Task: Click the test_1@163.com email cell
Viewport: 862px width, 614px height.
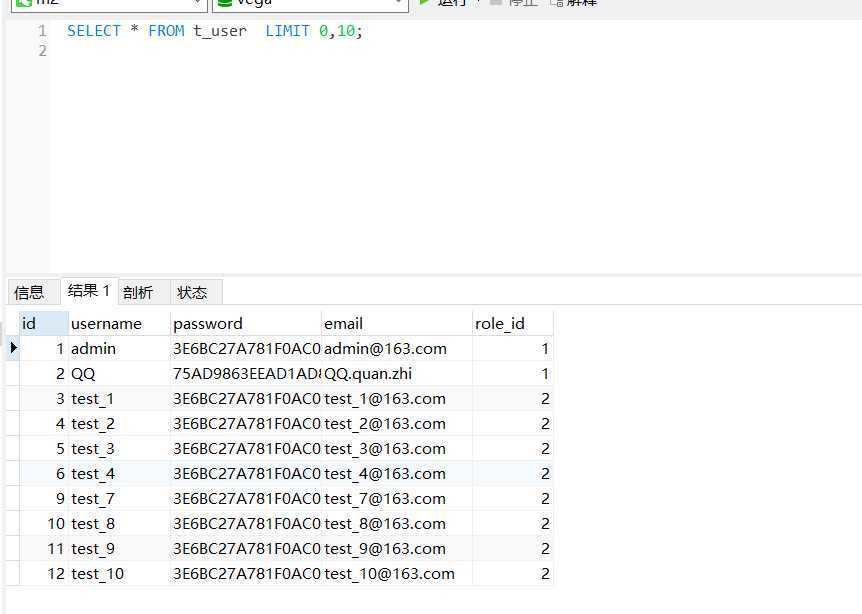Action: click(396, 399)
